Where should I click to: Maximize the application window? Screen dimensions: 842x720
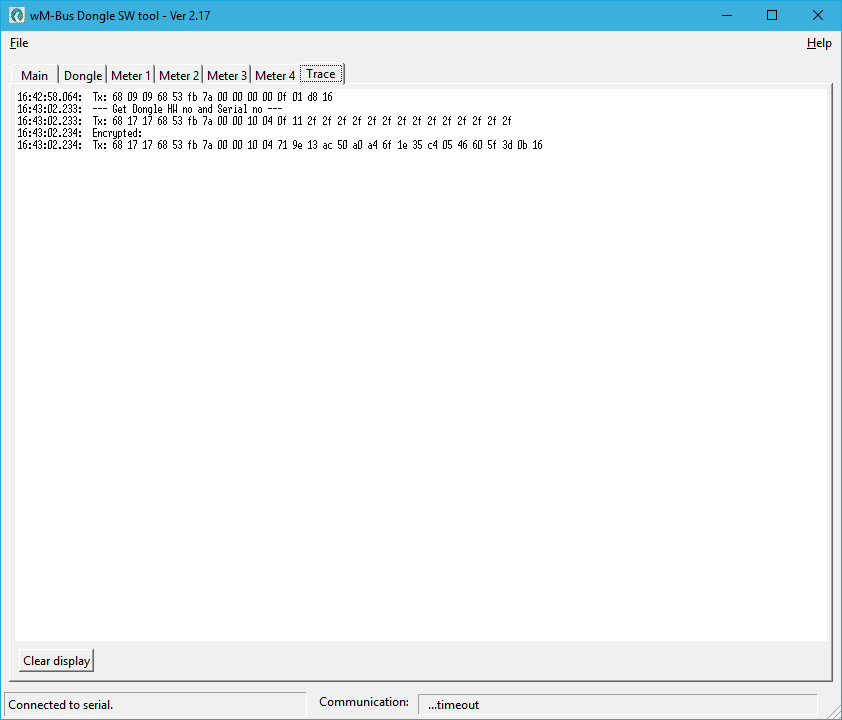[772, 16]
